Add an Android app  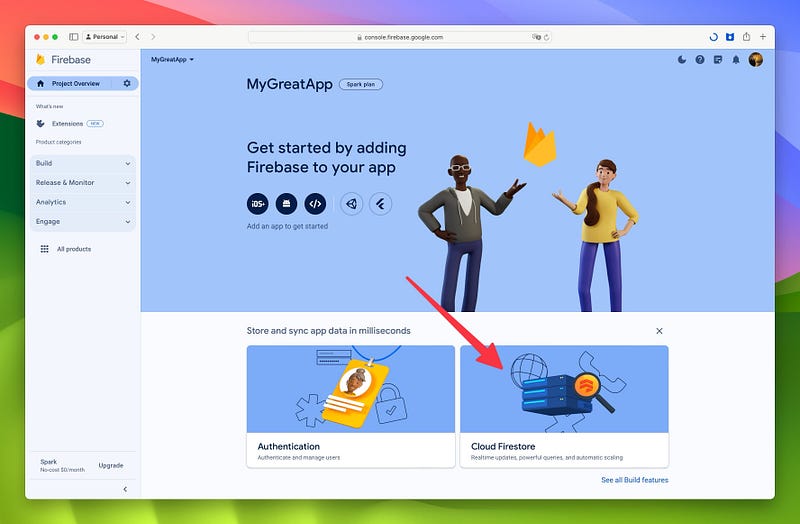(286, 204)
